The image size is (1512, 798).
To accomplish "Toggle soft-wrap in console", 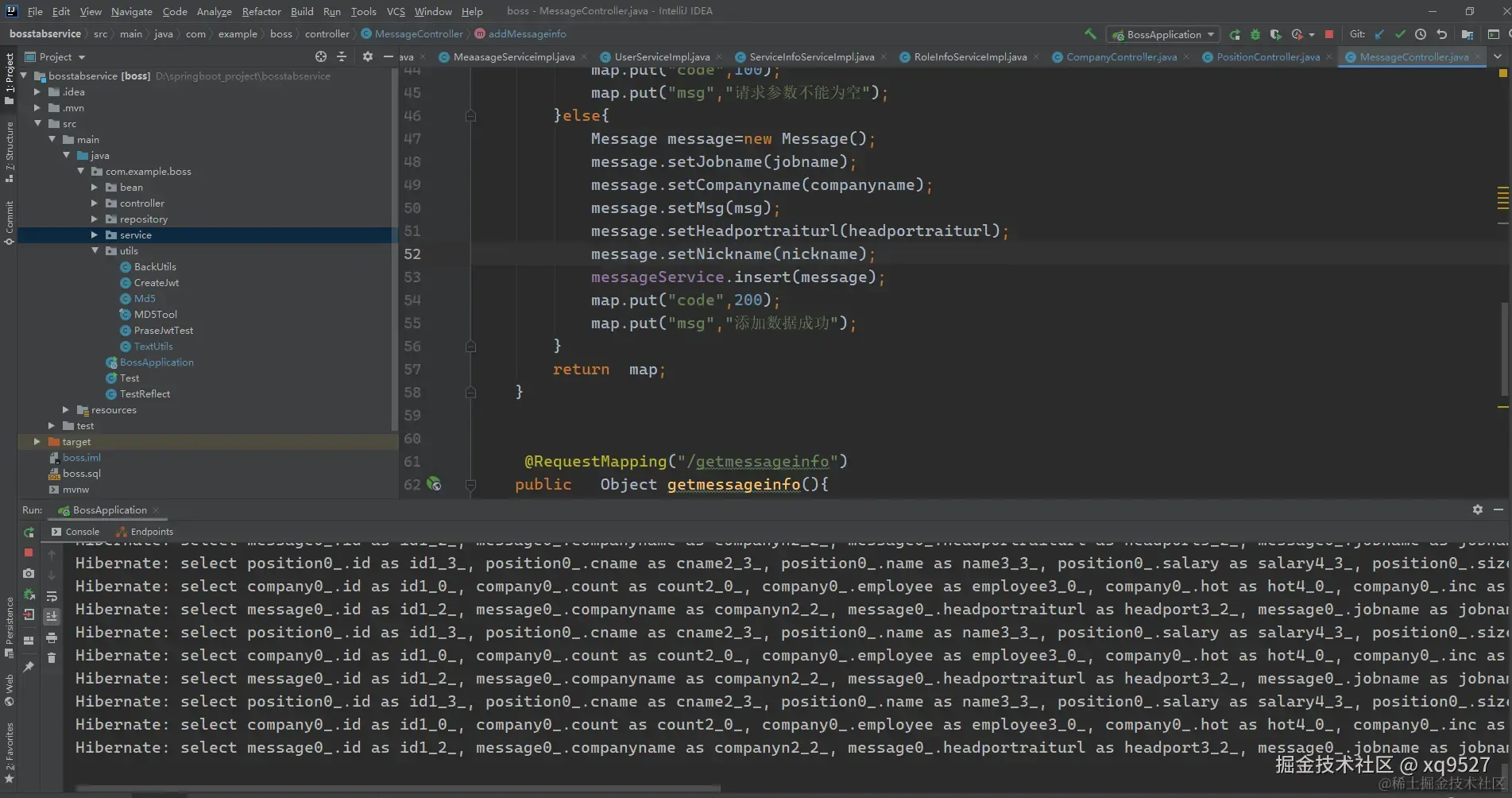I will pyautogui.click(x=52, y=596).
